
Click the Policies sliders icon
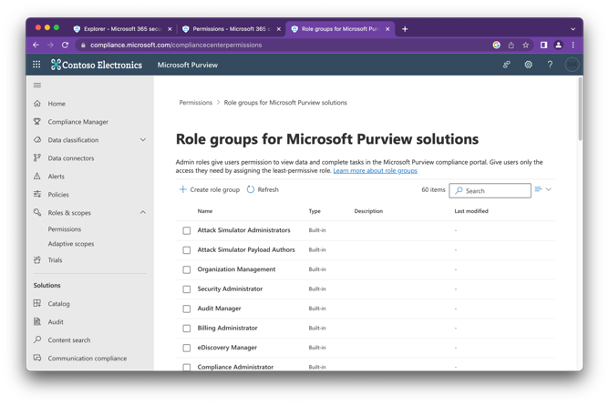coord(37,194)
